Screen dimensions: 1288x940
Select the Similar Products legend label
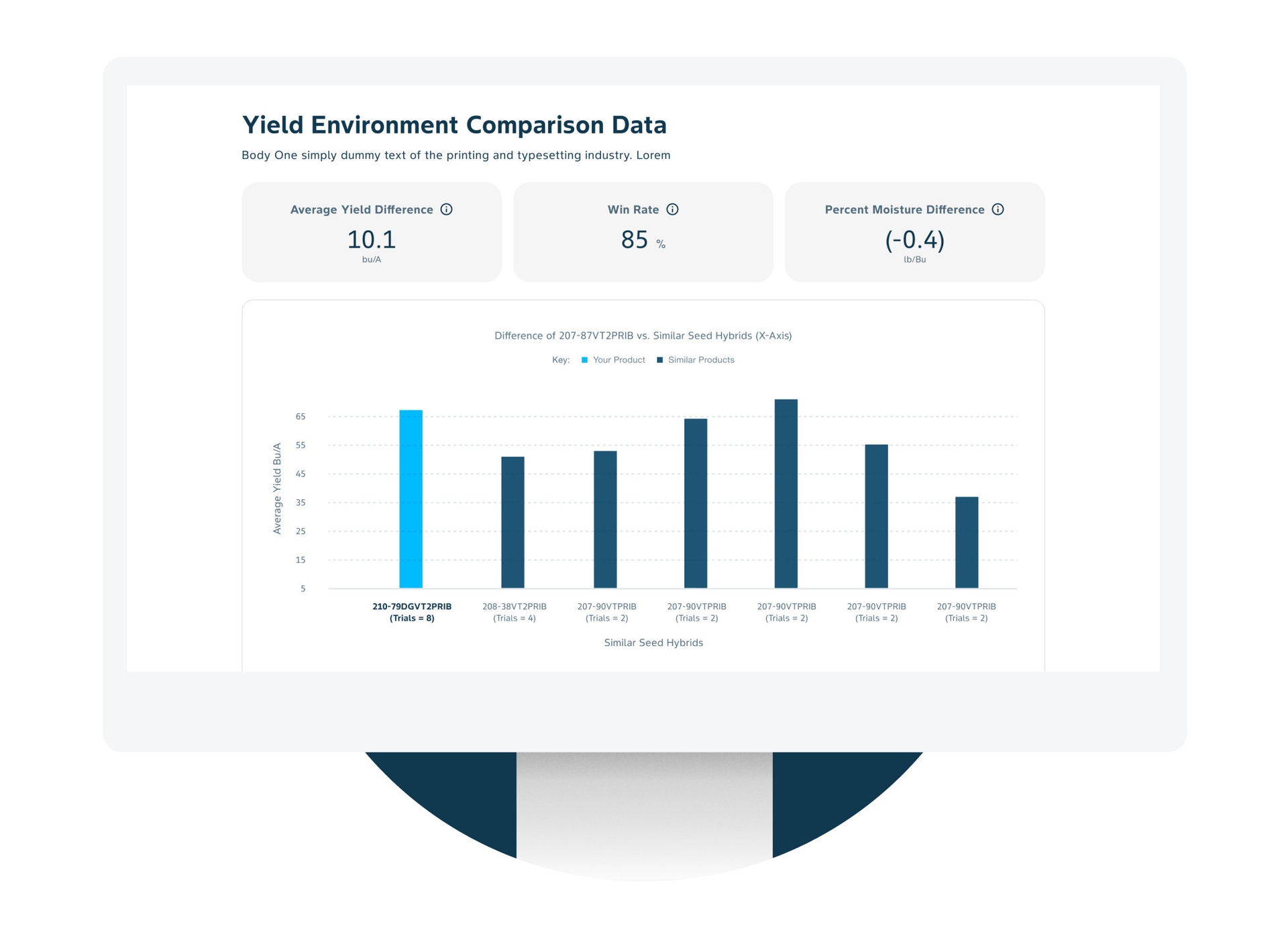(x=701, y=360)
